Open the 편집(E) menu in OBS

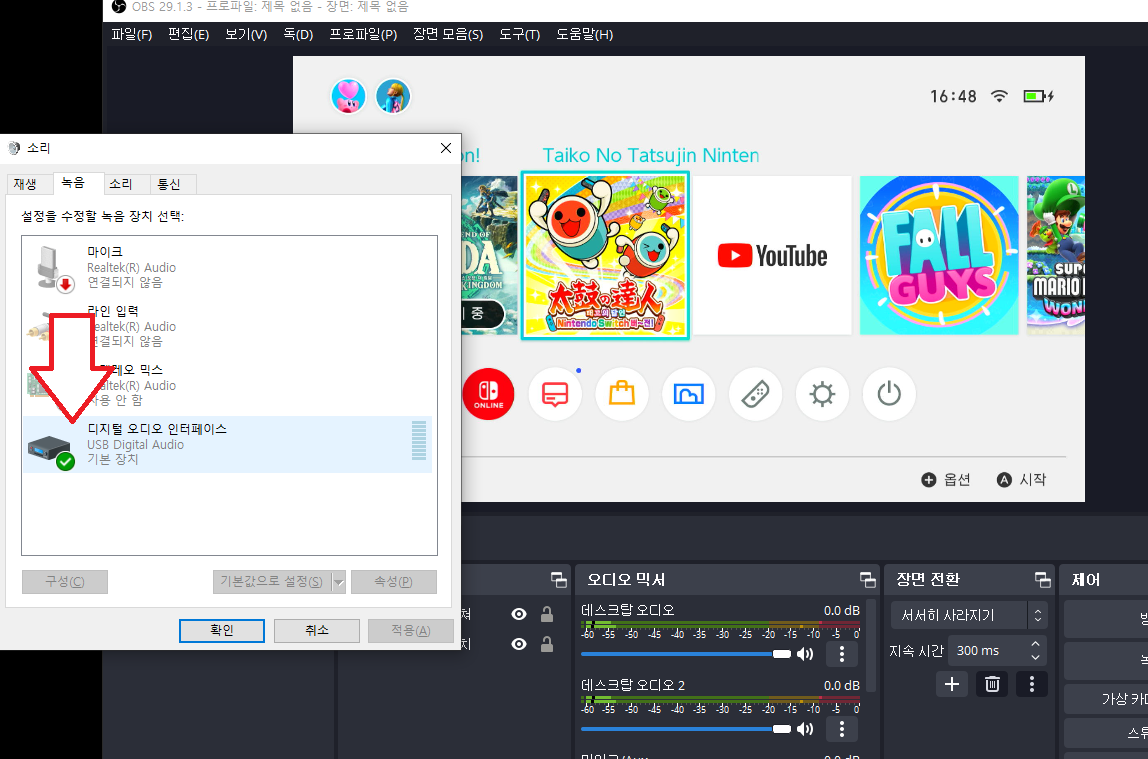coord(188,34)
